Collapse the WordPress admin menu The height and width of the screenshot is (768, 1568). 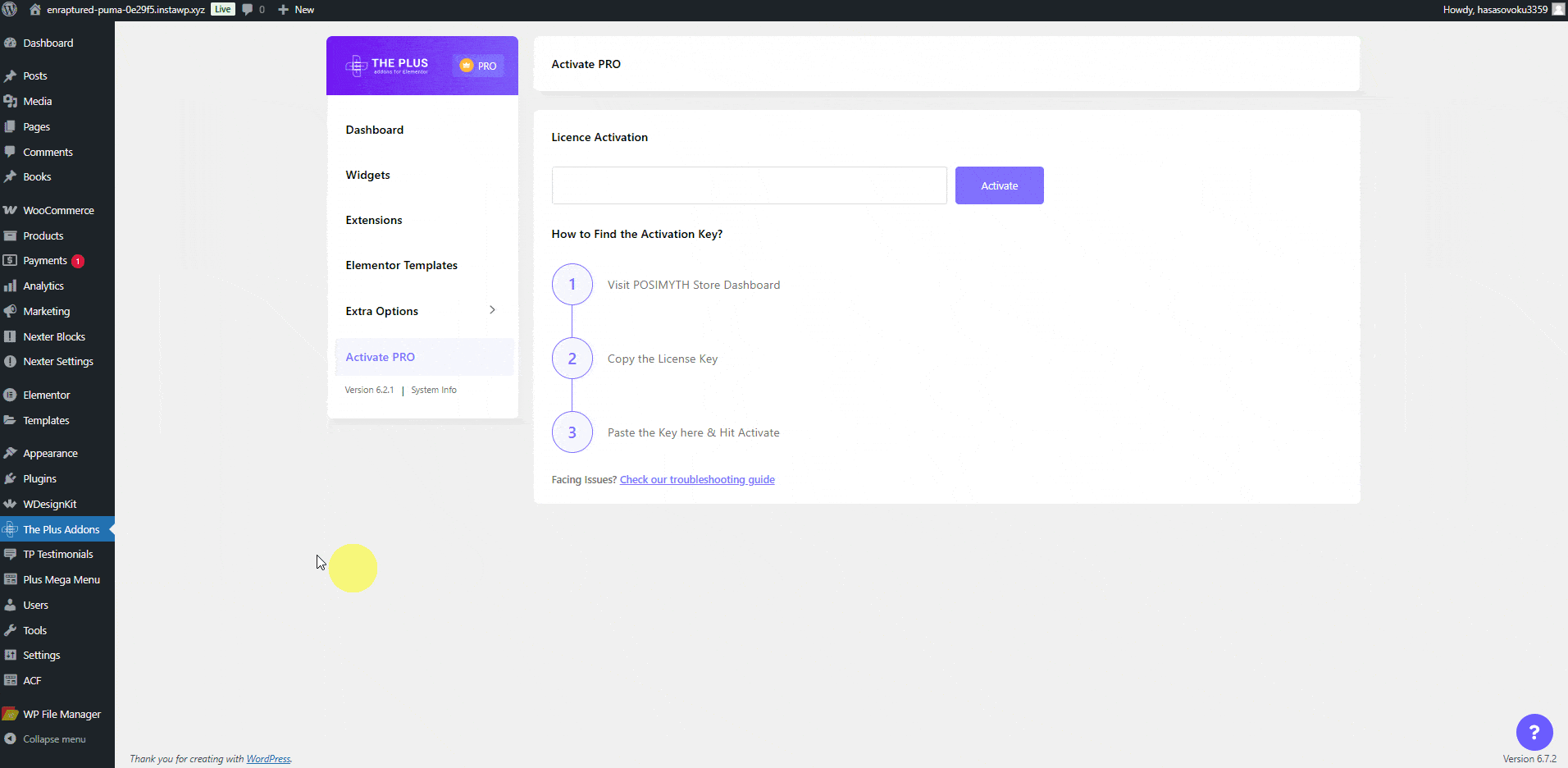pos(45,739)
